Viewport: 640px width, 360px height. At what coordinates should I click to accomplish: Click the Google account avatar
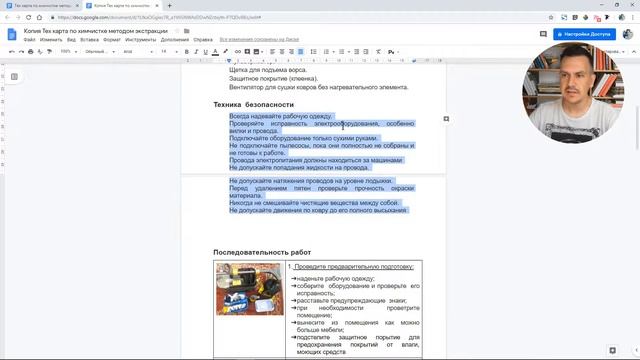[x=628, y=34]
